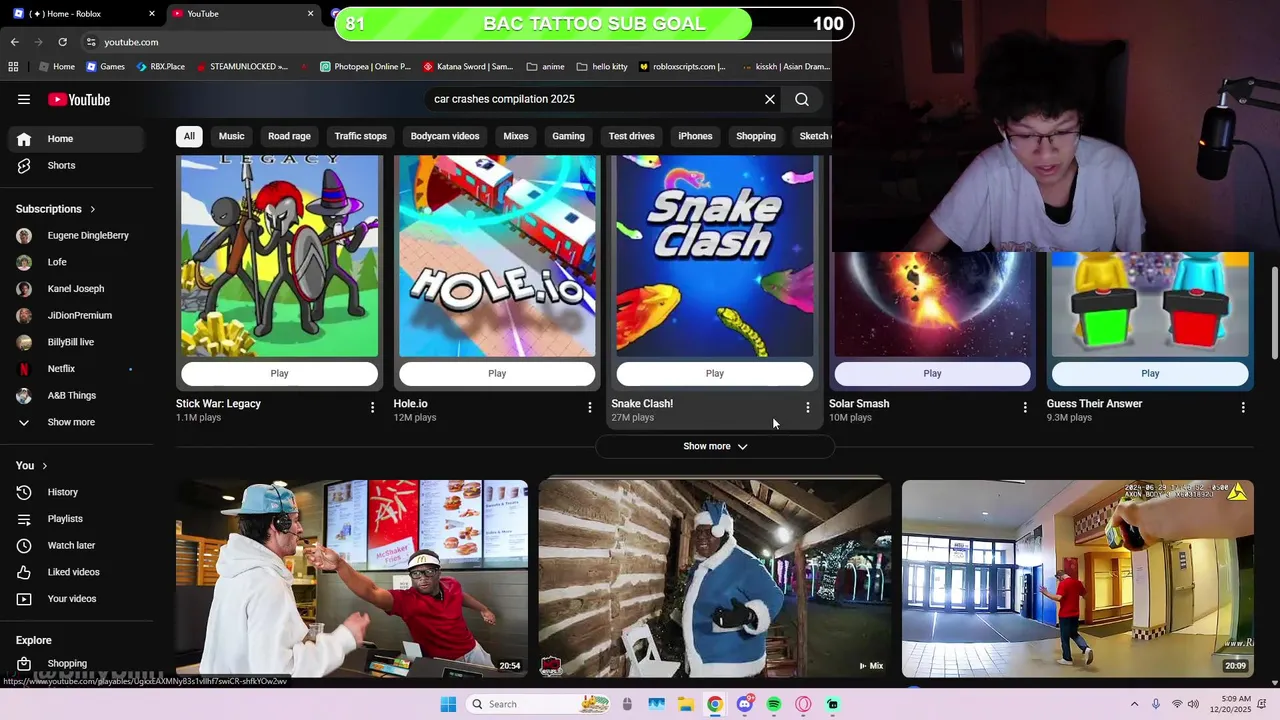The width and height of the screenshot is (1280, 720).
Task: Open Eugene DingleBerry subscription channel
Action: pos(76,236)
